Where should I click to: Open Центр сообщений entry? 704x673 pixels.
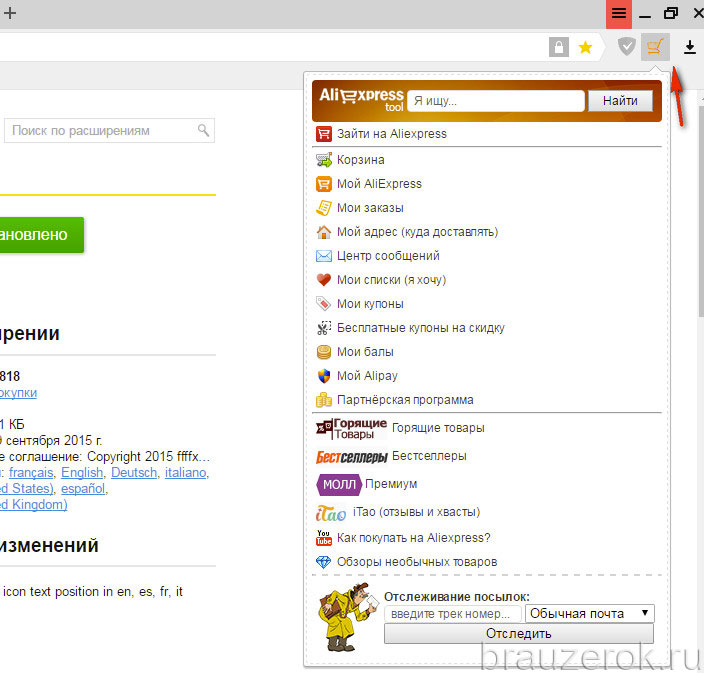pos(388,256)
